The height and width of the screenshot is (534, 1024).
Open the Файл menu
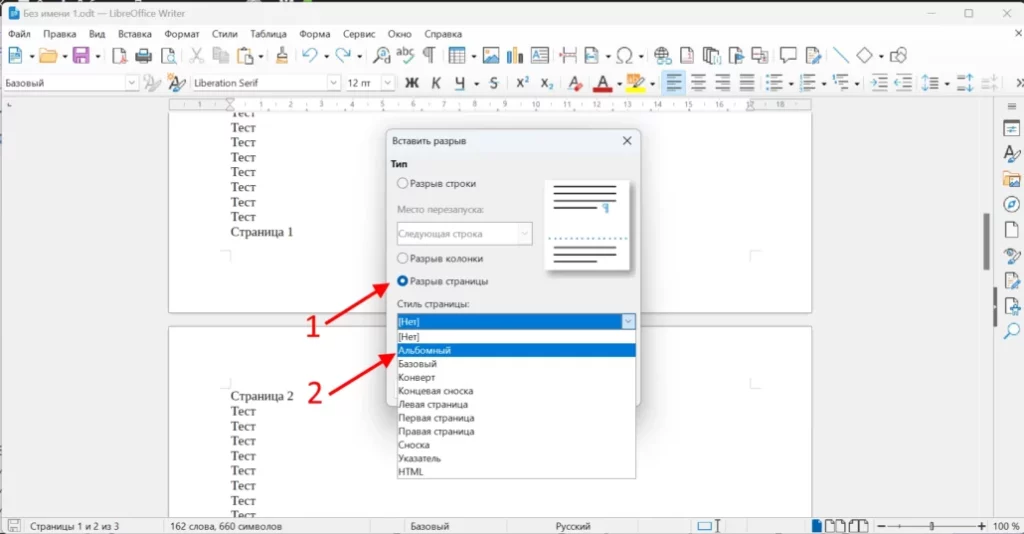click(x=20, y=34)
